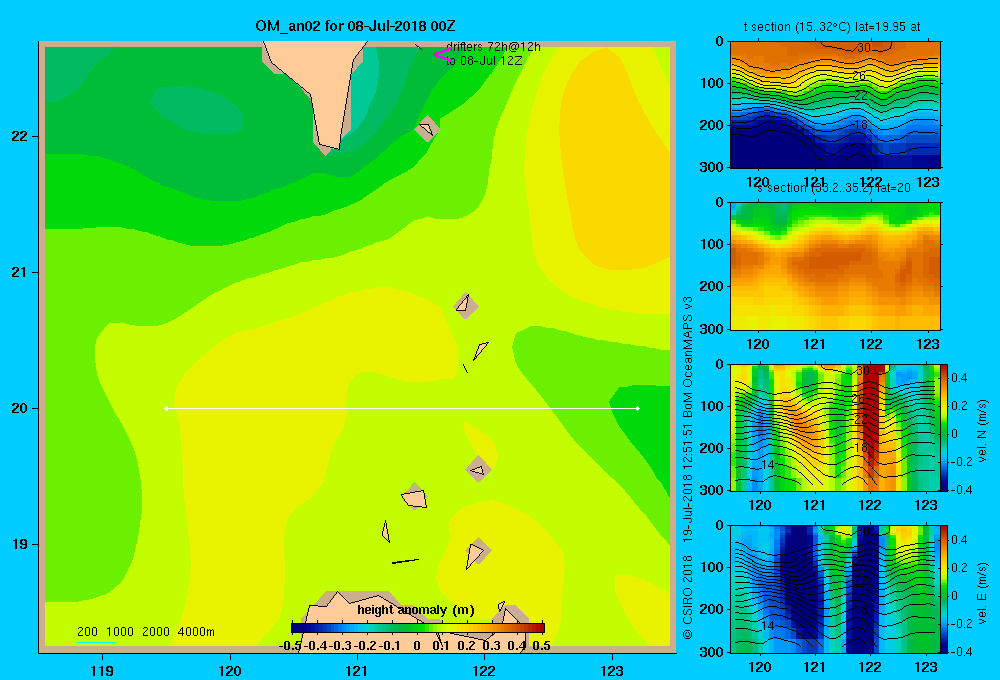Image resolution: width=1000 pixels, height=680 pixels.
Task: Click the '1000' depth contour legend entry
Action: click(x=120, y=632)
